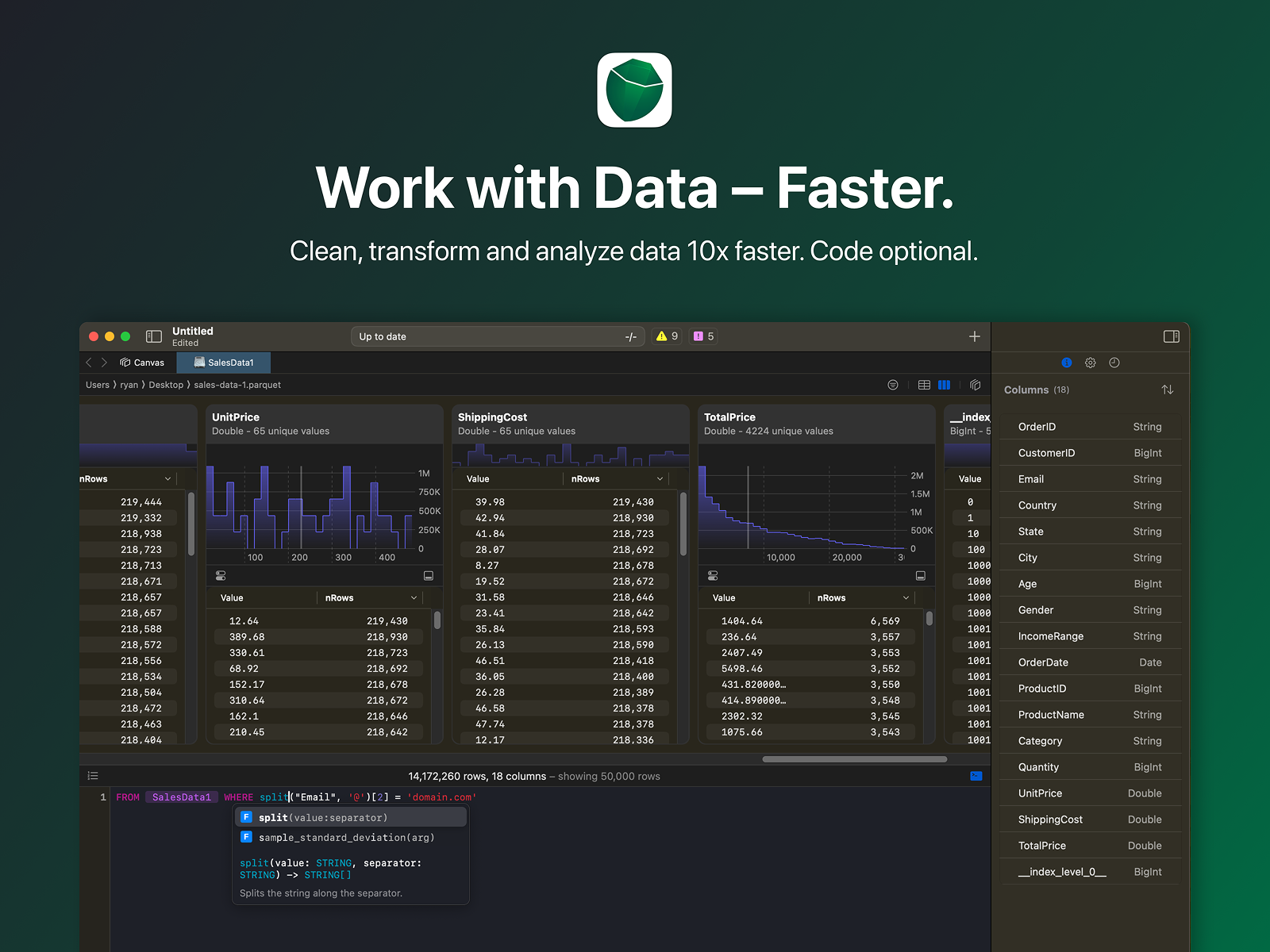Open the history clock tab
The height and width of the screenshot is (952, 1270).
pos(1114,363)
